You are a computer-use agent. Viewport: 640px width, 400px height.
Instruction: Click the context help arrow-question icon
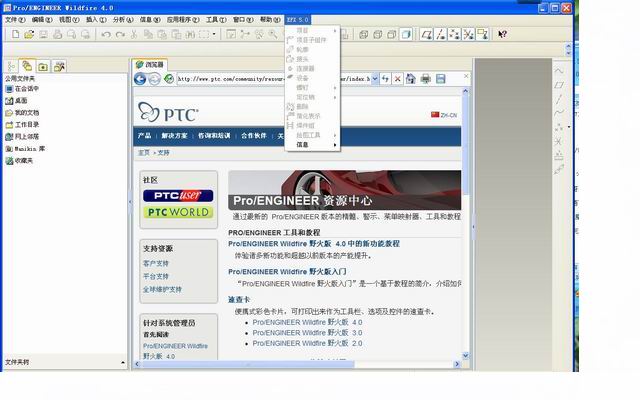tap(502, 34)
